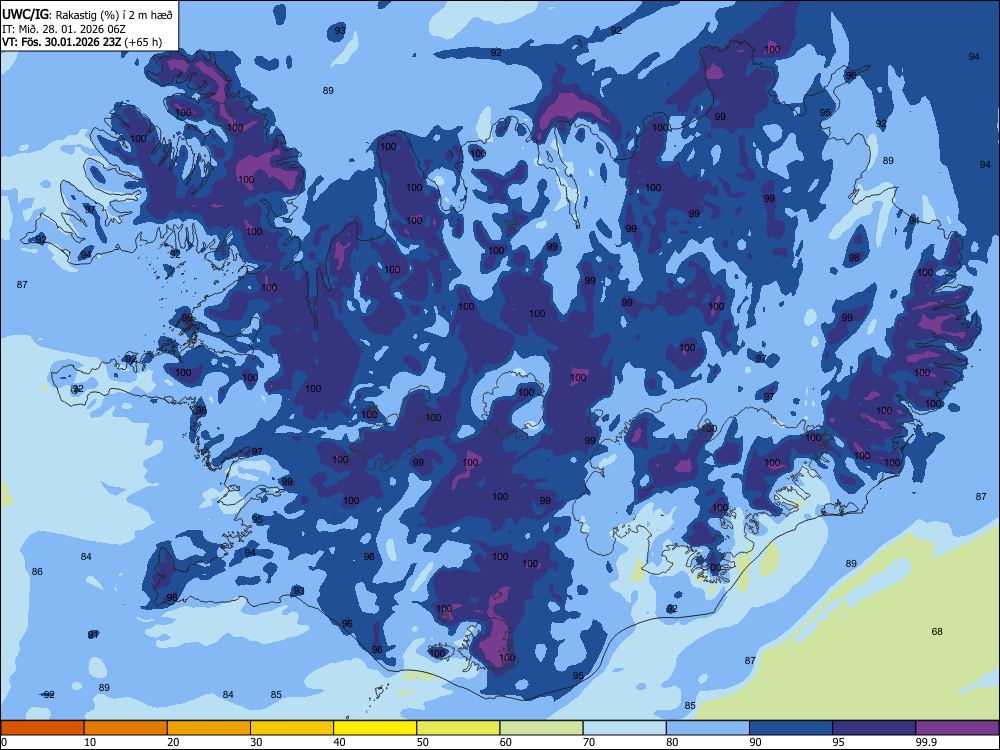Pick the bright yellow 40–50 legend swatch
1000x750 pixels.
[x=375, y=728]
